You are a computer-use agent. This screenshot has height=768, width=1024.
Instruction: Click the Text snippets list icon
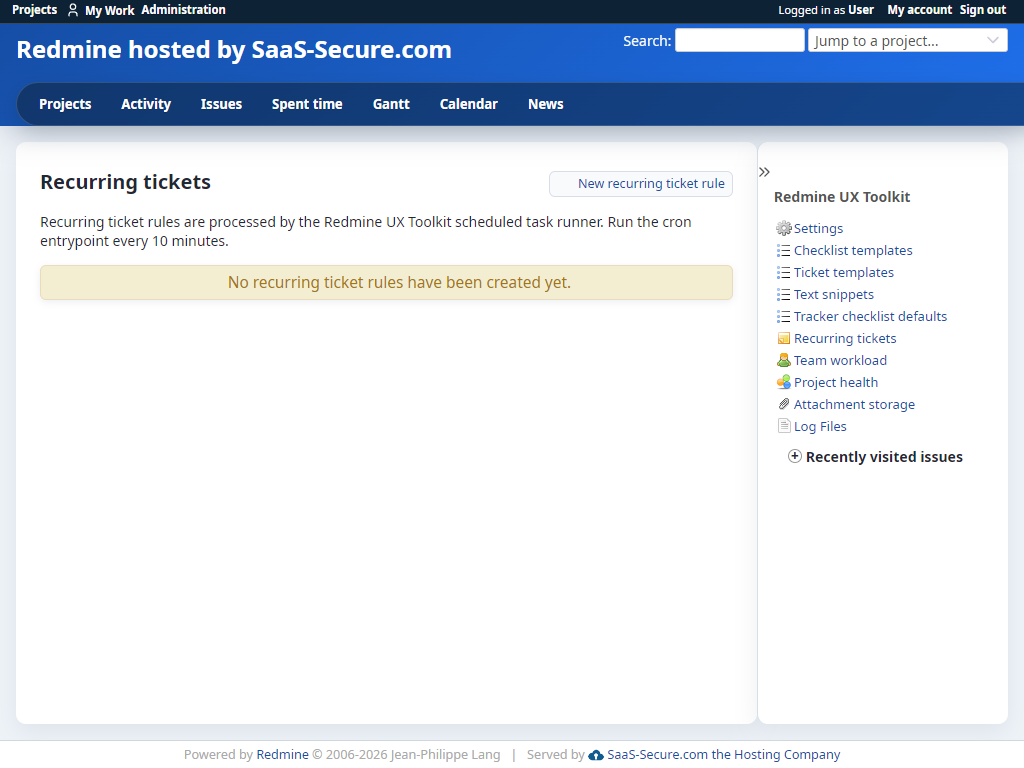click(x=783, y=295)
